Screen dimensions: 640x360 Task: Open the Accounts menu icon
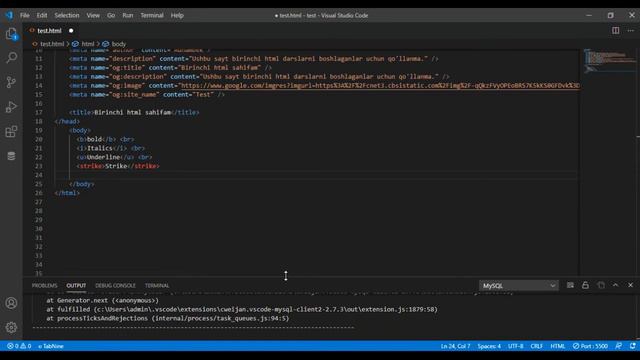click(x=11, y=303)
